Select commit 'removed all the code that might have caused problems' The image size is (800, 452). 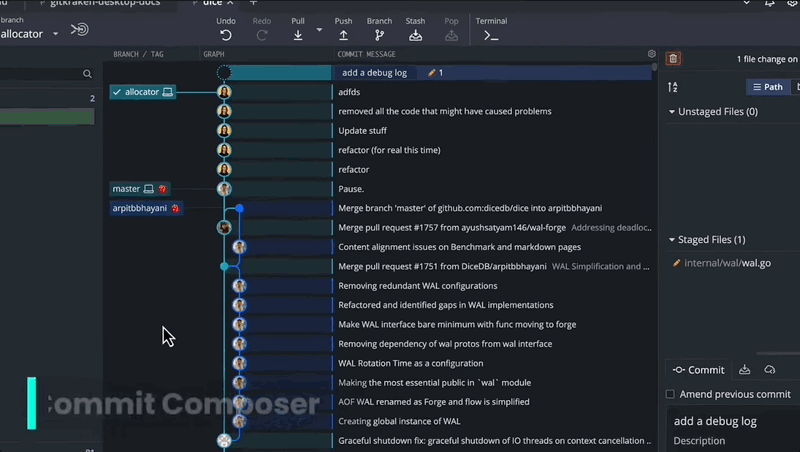[x=444, y=112]
